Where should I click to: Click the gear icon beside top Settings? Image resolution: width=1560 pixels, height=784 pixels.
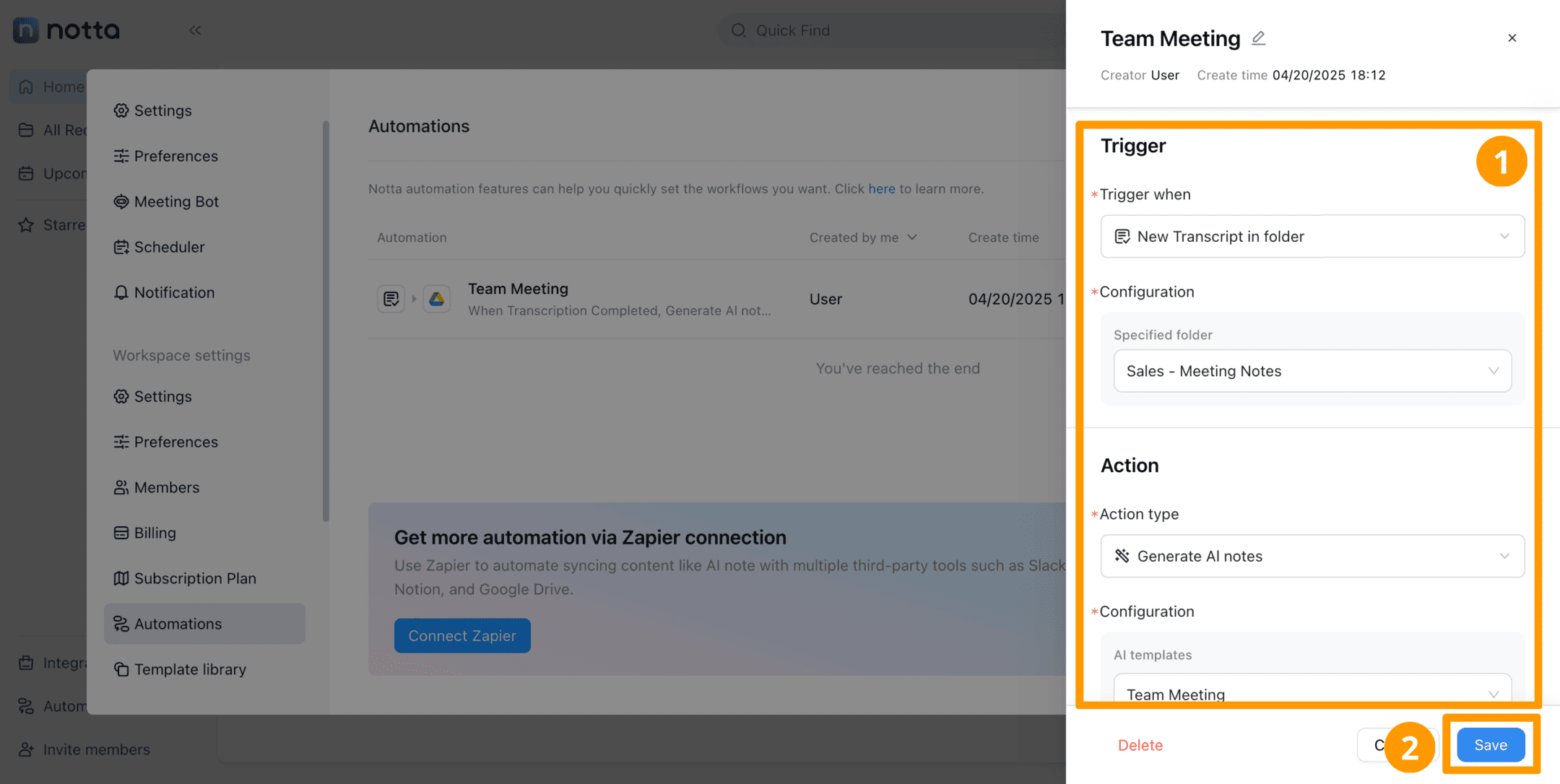(x=121, y=110)
